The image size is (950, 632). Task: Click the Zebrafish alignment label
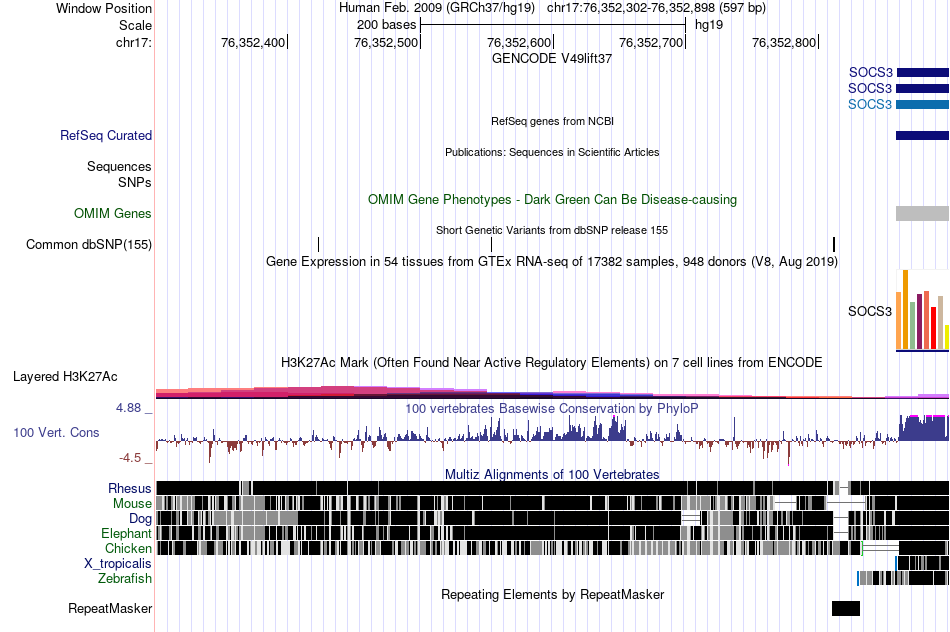(125, 579)
